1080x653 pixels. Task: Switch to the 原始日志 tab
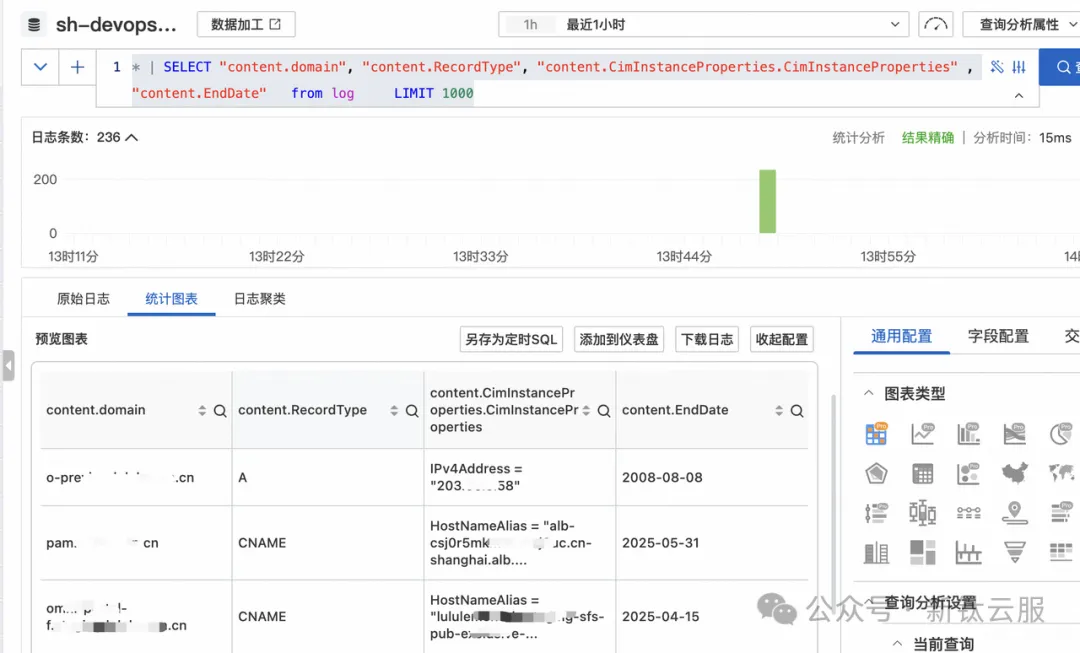coord(83,299)
